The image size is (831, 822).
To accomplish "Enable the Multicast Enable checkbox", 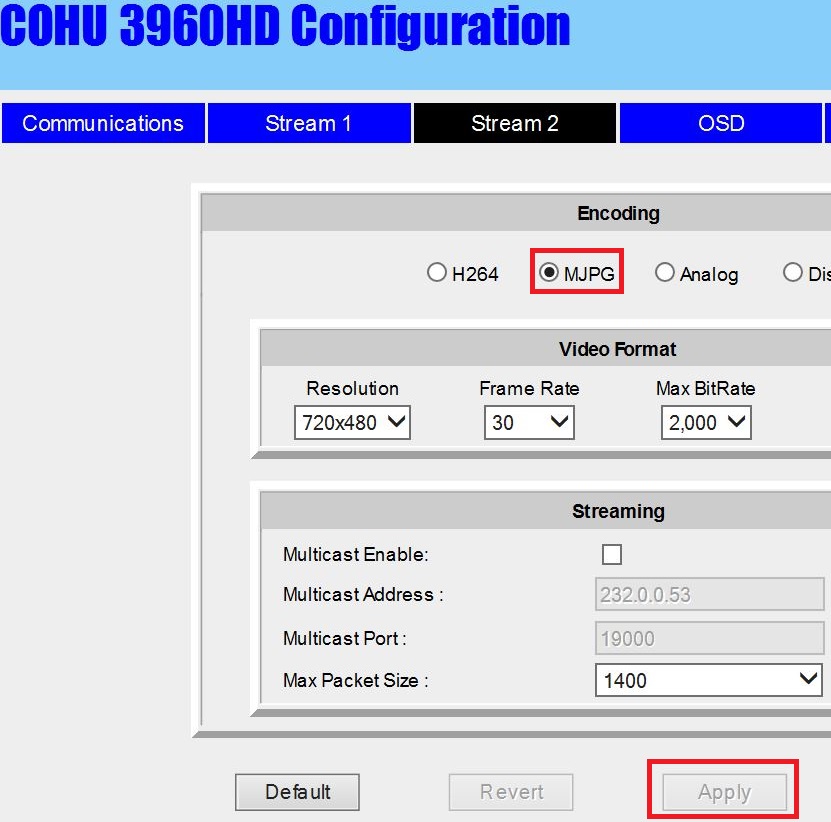I will click(x=612, y=554).
